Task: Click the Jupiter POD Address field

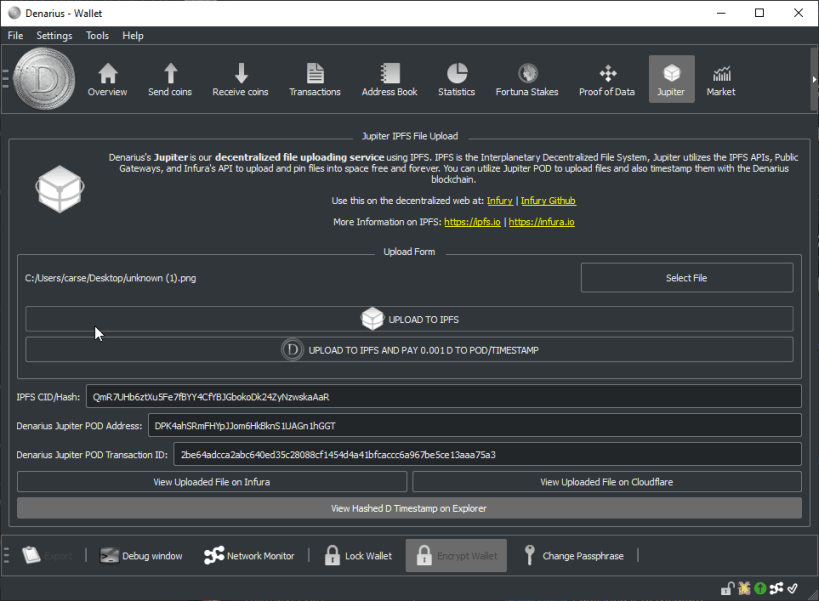Action: [x=475, y=426]
